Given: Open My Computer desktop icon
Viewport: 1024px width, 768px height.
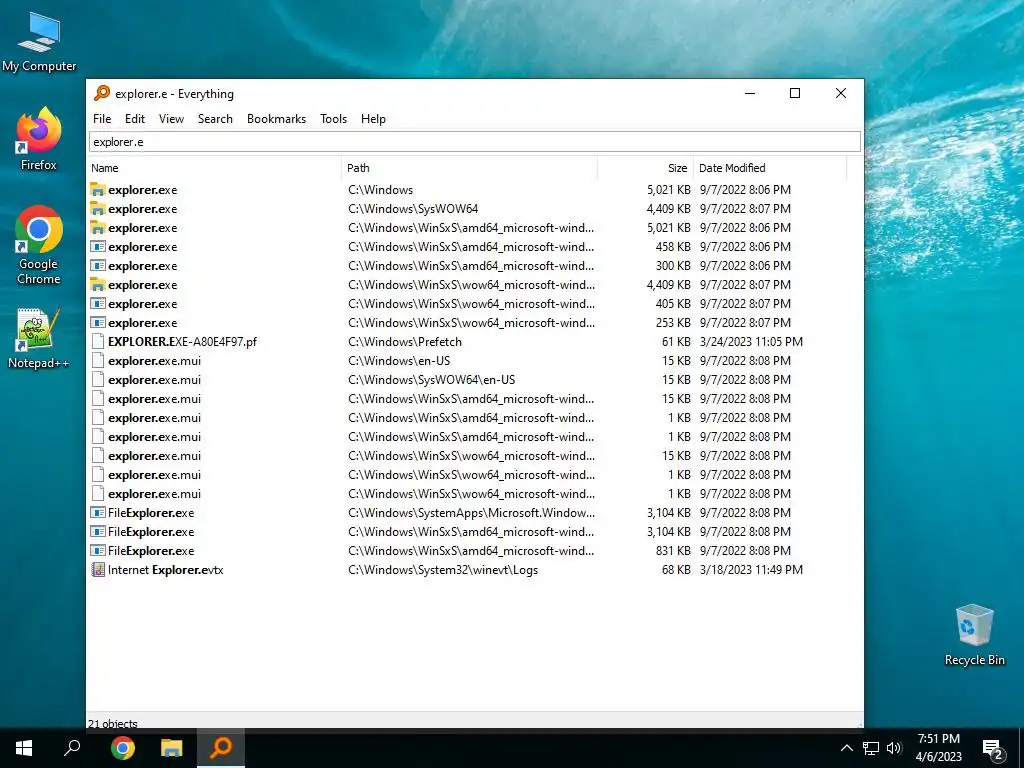Looking at the screenshot, I should point(39,40).
